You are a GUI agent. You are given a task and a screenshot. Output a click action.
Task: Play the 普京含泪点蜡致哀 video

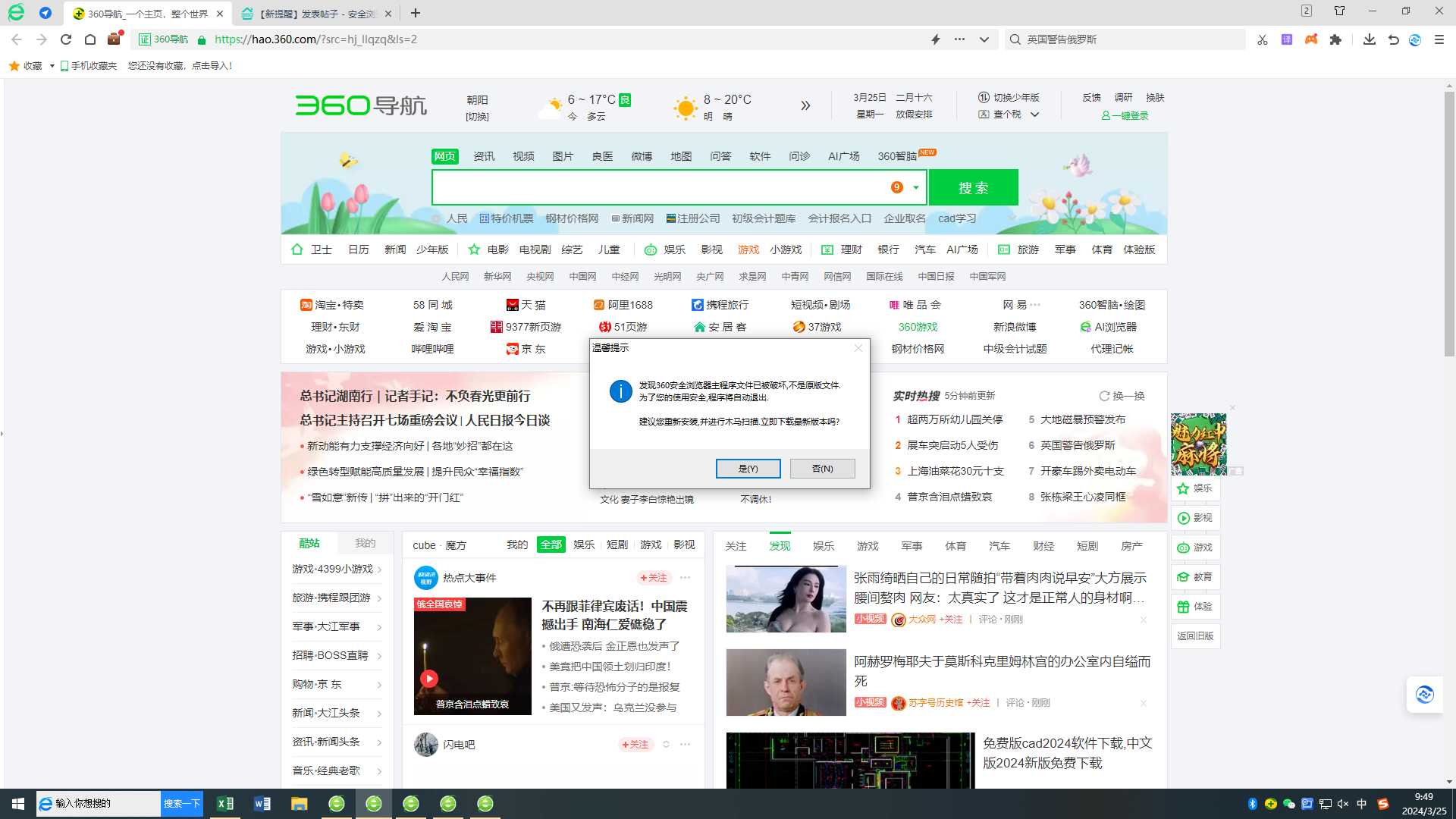coord(429,678)
